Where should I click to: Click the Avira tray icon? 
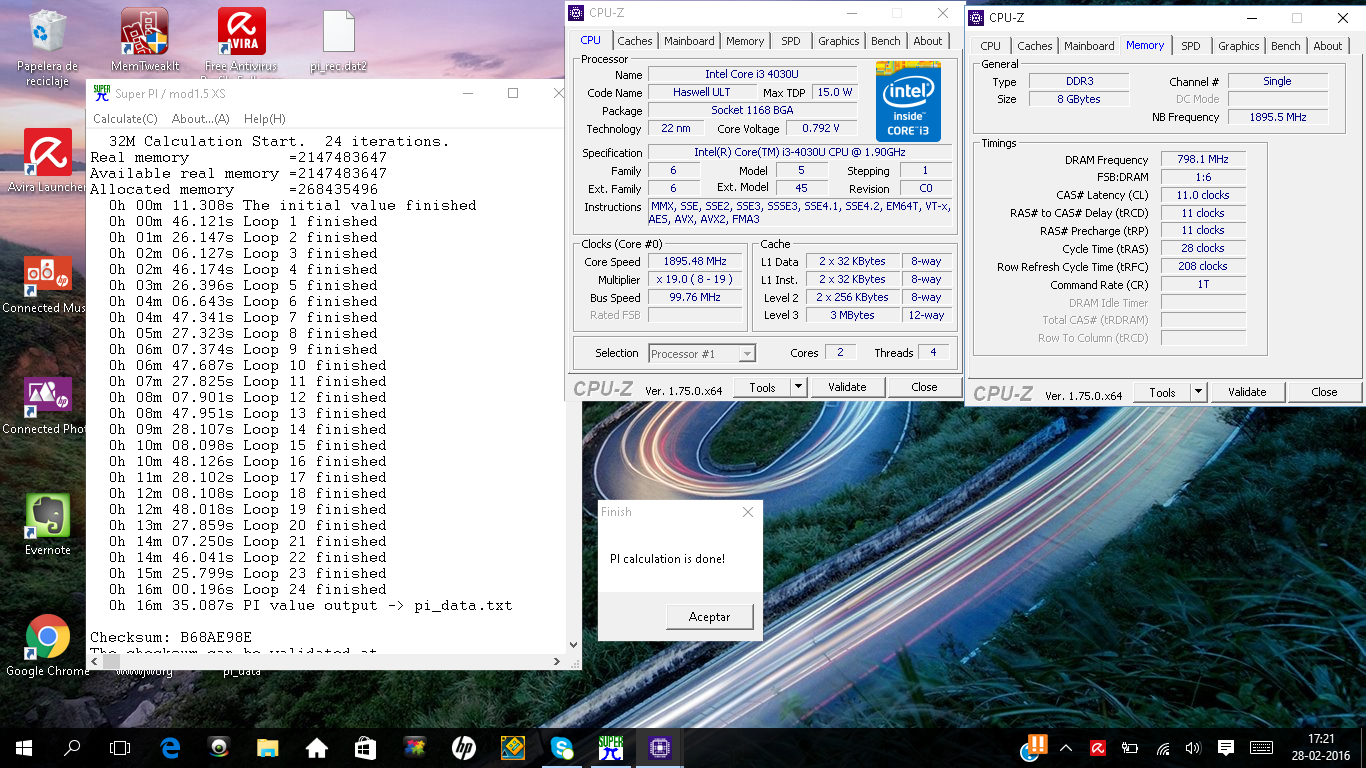pos(1097,747)
